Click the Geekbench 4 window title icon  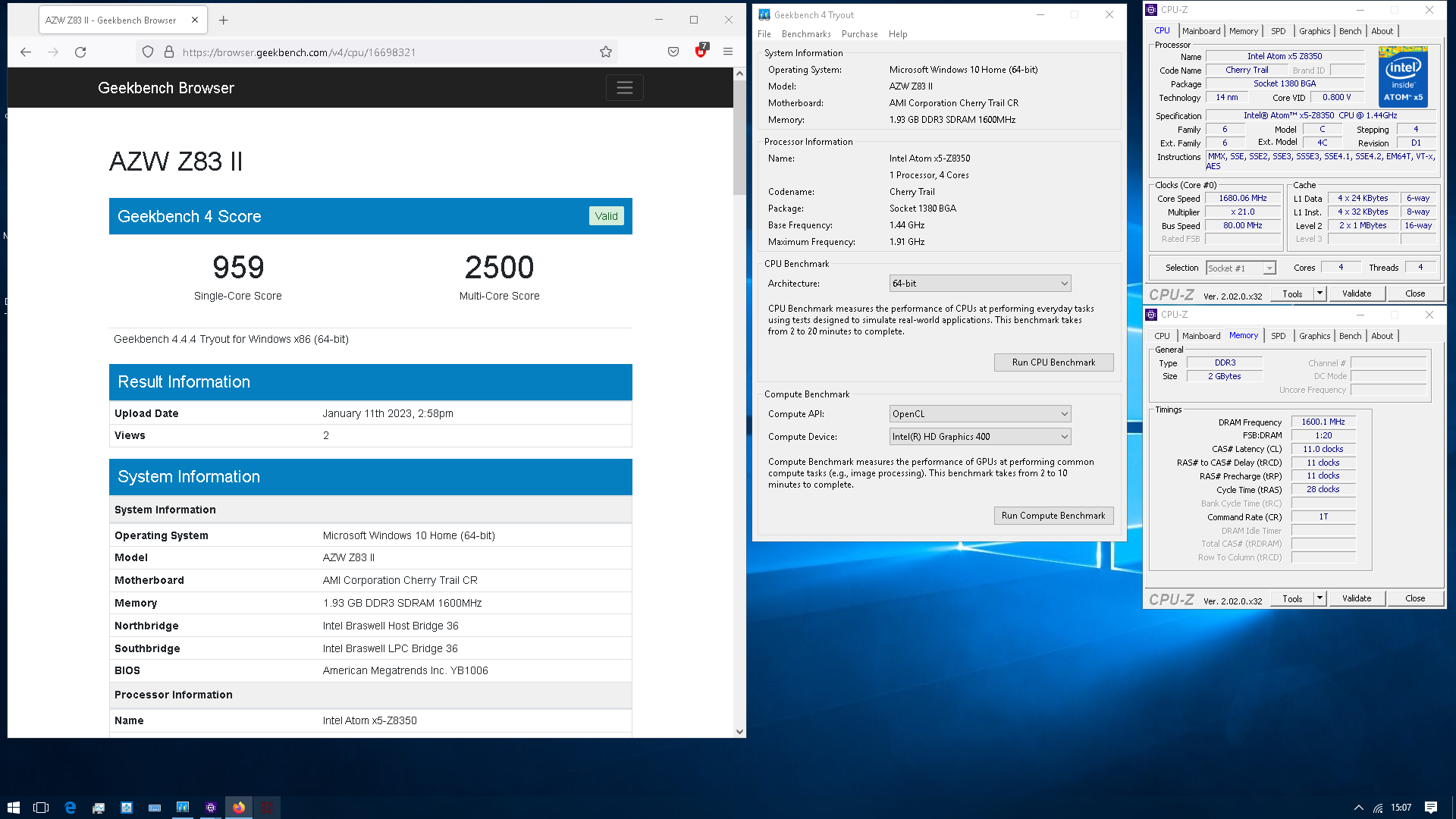point(764,14)
